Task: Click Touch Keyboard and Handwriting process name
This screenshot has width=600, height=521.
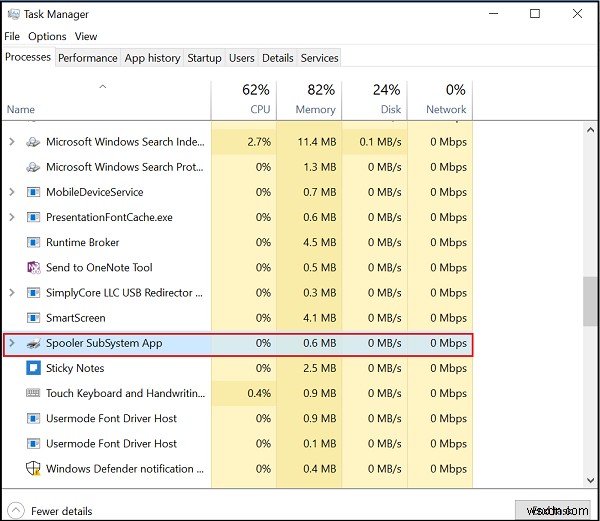Action: pos(126,393)
